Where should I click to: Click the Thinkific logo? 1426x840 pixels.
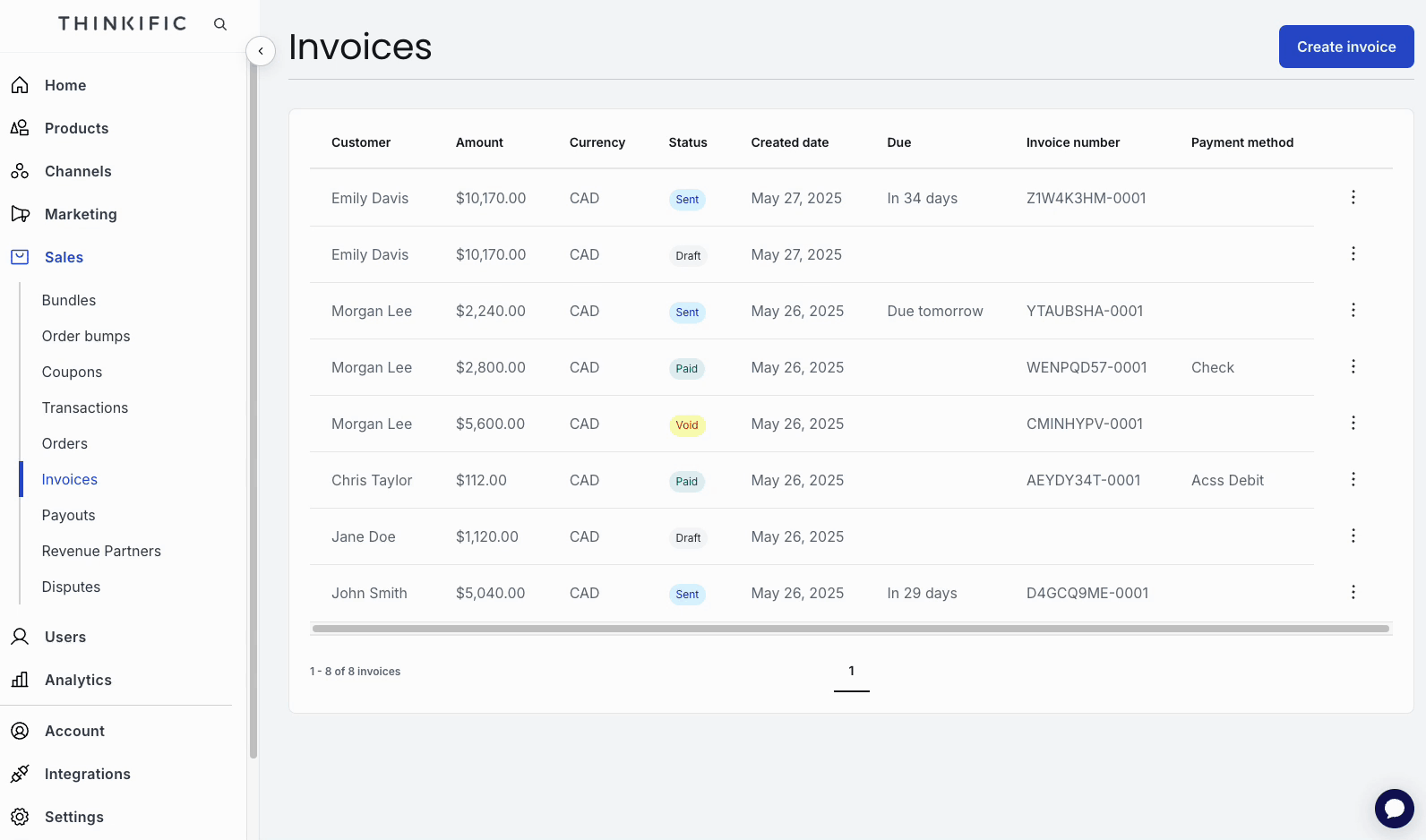point(123,23)
